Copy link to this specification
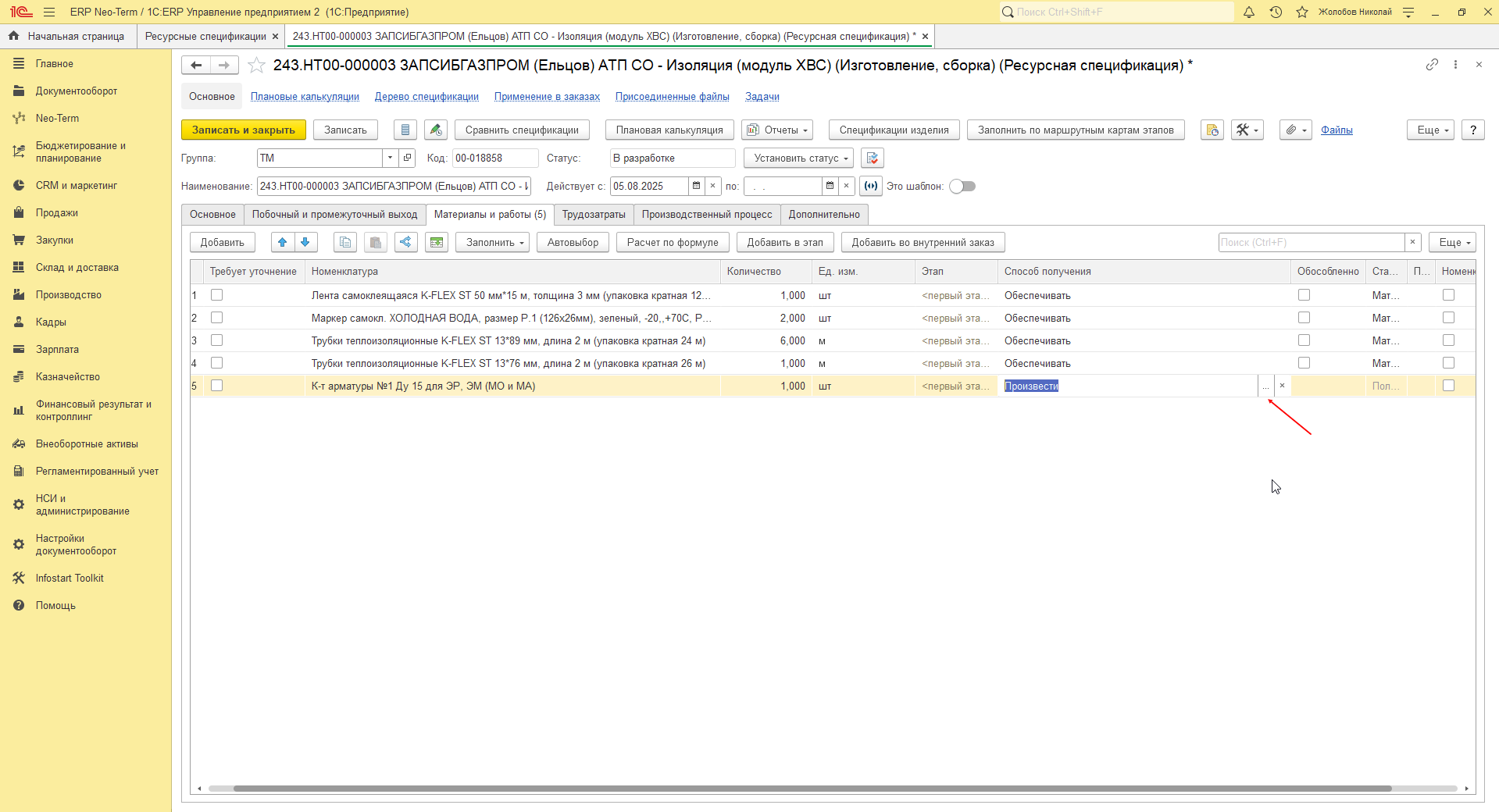1499x812 pixels. 1432,65
